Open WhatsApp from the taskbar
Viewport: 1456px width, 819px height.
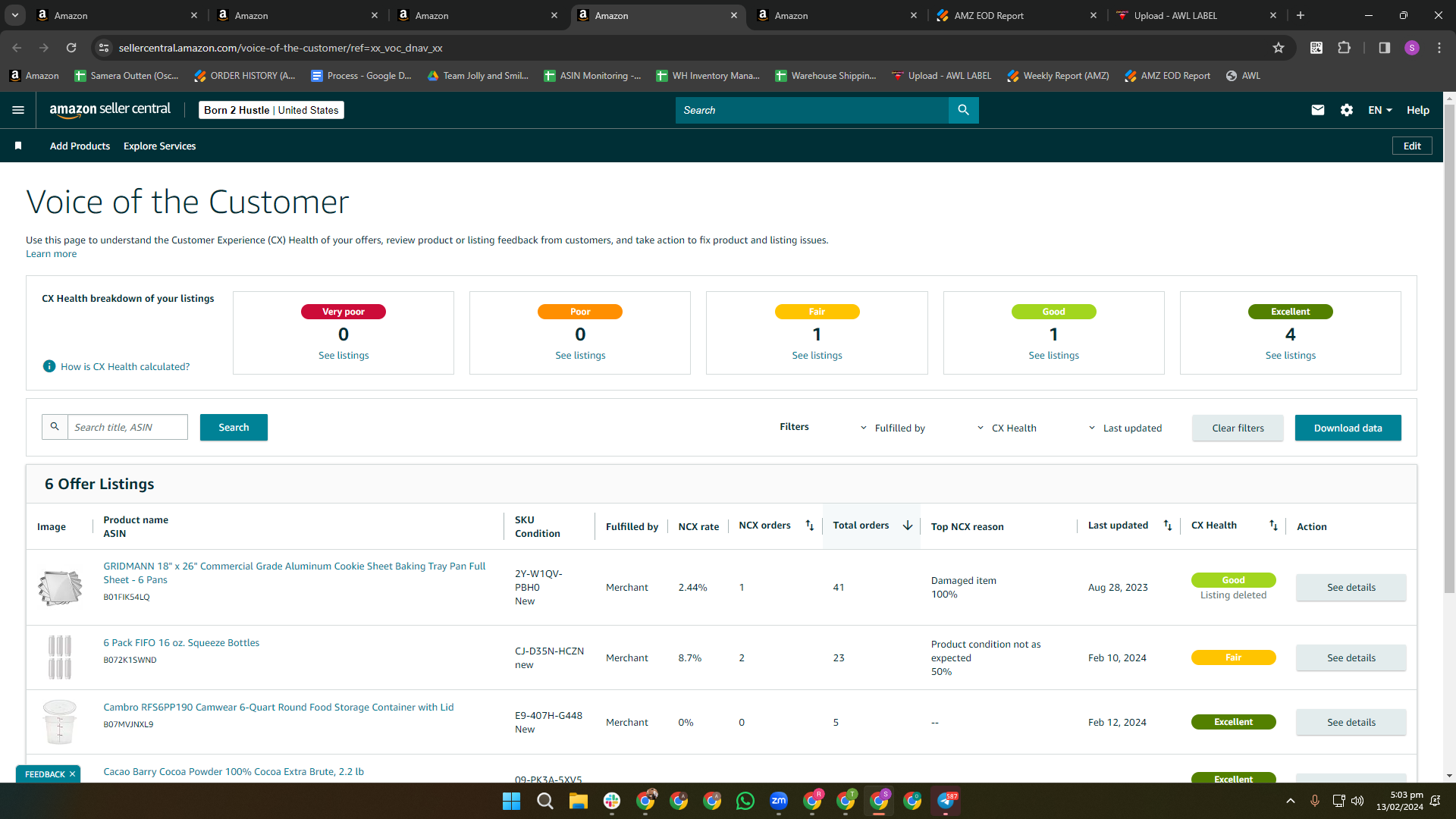coord(745,801)
